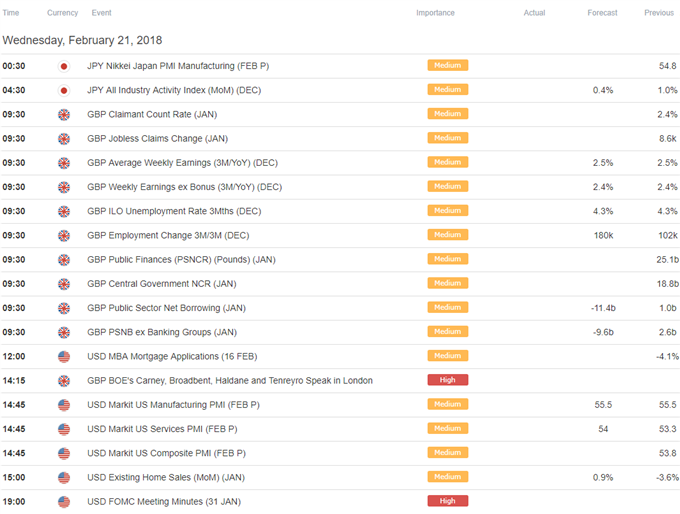Image resolution: width=680 pixels, height=514 pixels.
Task: Sort by Time column header
Action: [11, 13]
